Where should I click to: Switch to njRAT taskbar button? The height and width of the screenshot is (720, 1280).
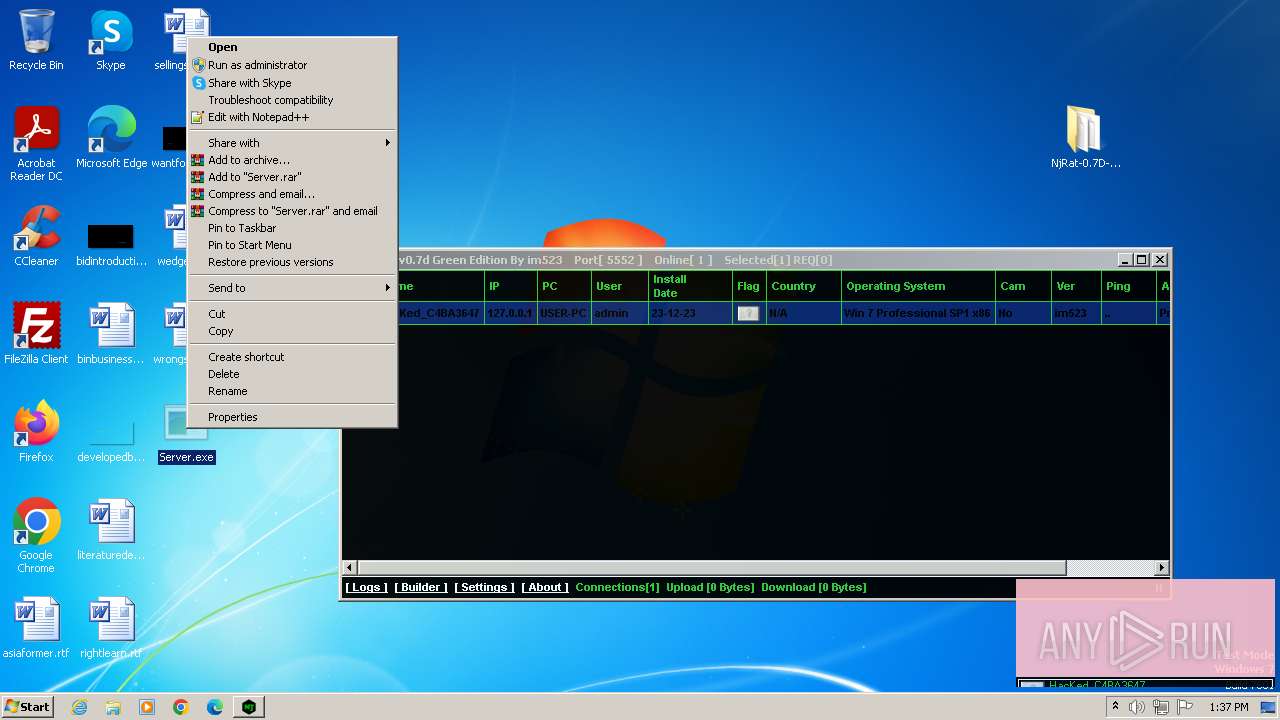click(x=249, y=707)
